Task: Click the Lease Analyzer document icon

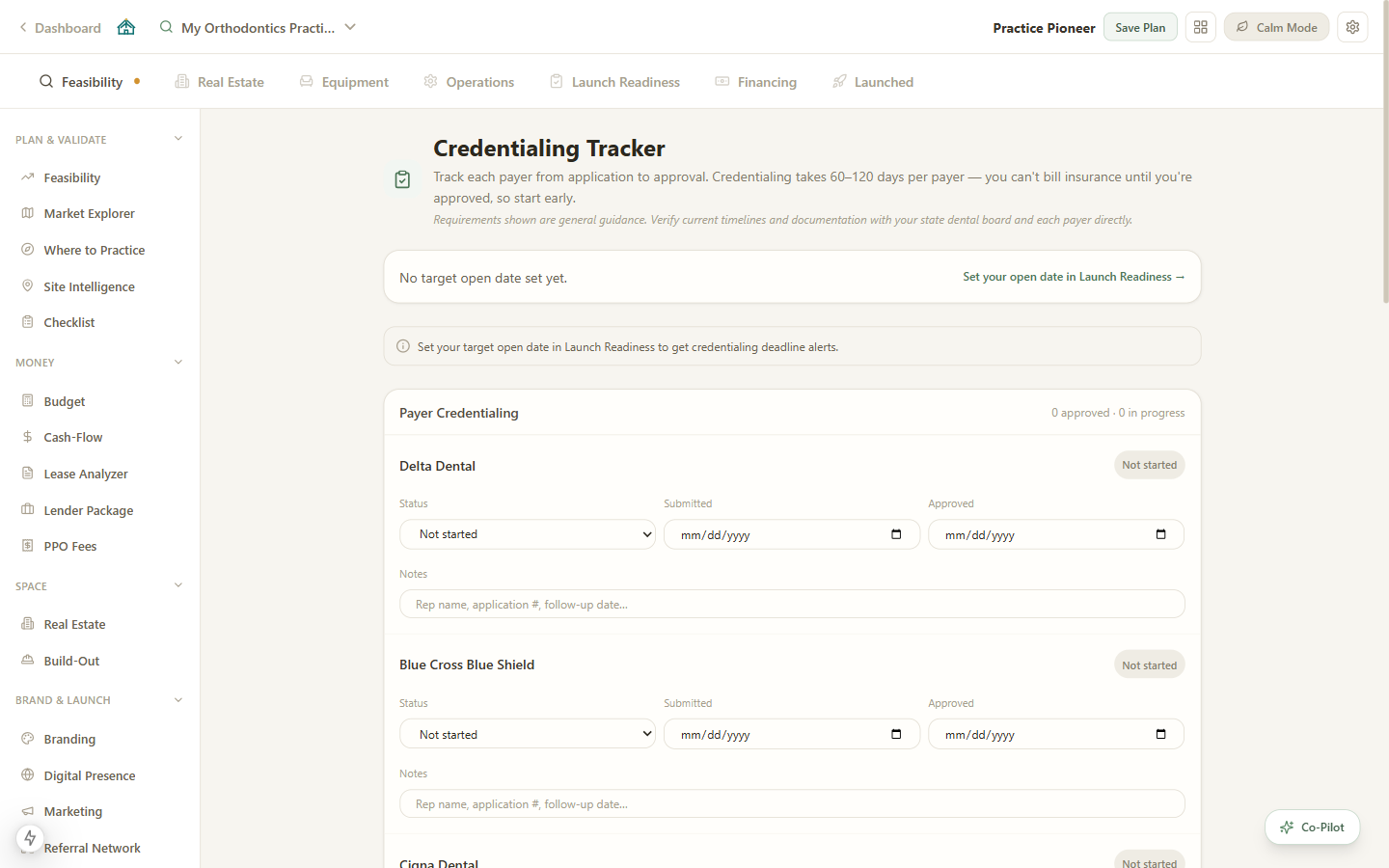Action: pos(28,474)
